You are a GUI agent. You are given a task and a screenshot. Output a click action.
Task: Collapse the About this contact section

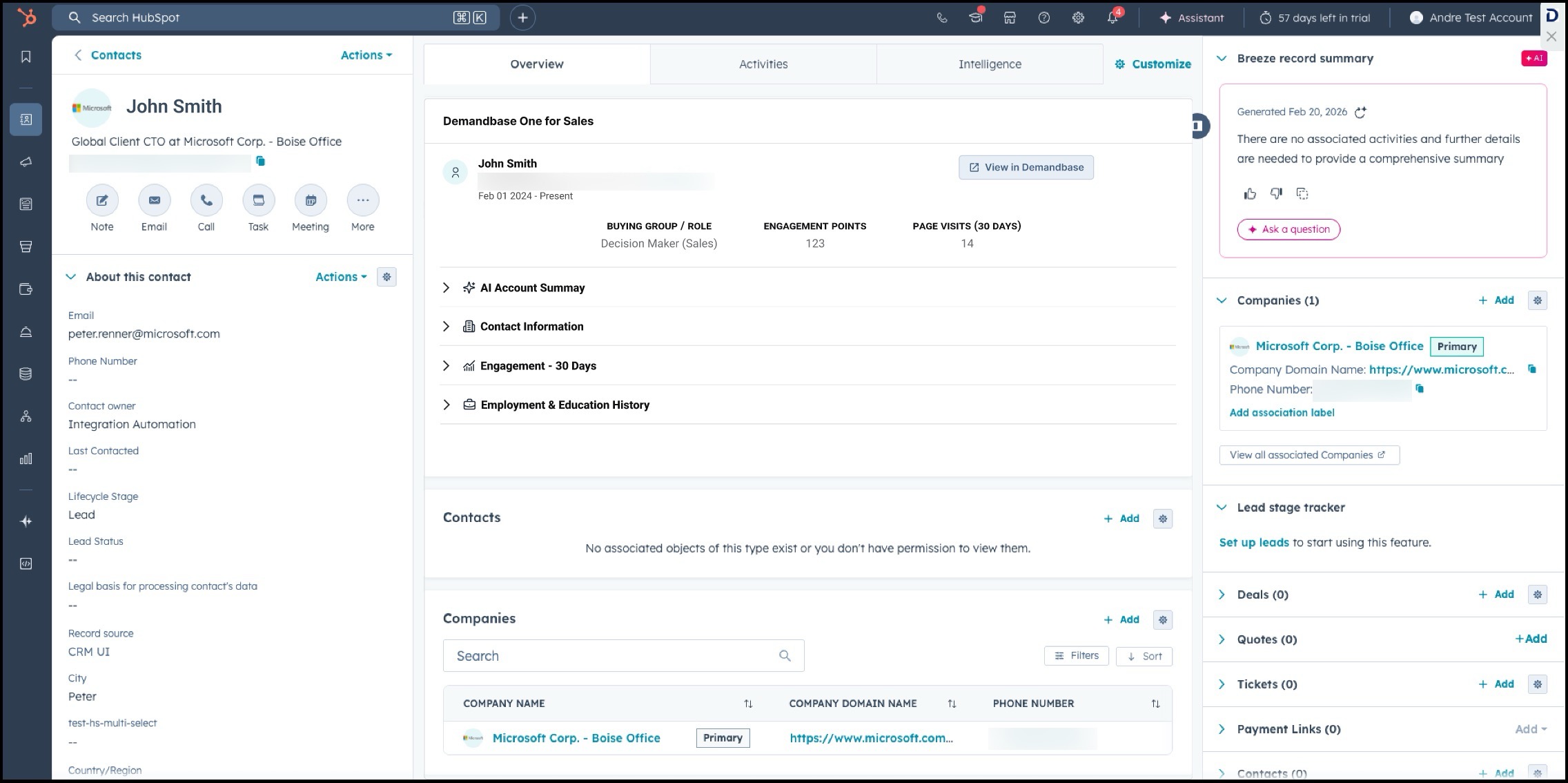[70, 277]
